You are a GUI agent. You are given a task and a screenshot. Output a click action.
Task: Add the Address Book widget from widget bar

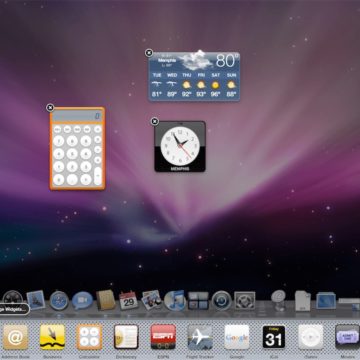point(15,337)
